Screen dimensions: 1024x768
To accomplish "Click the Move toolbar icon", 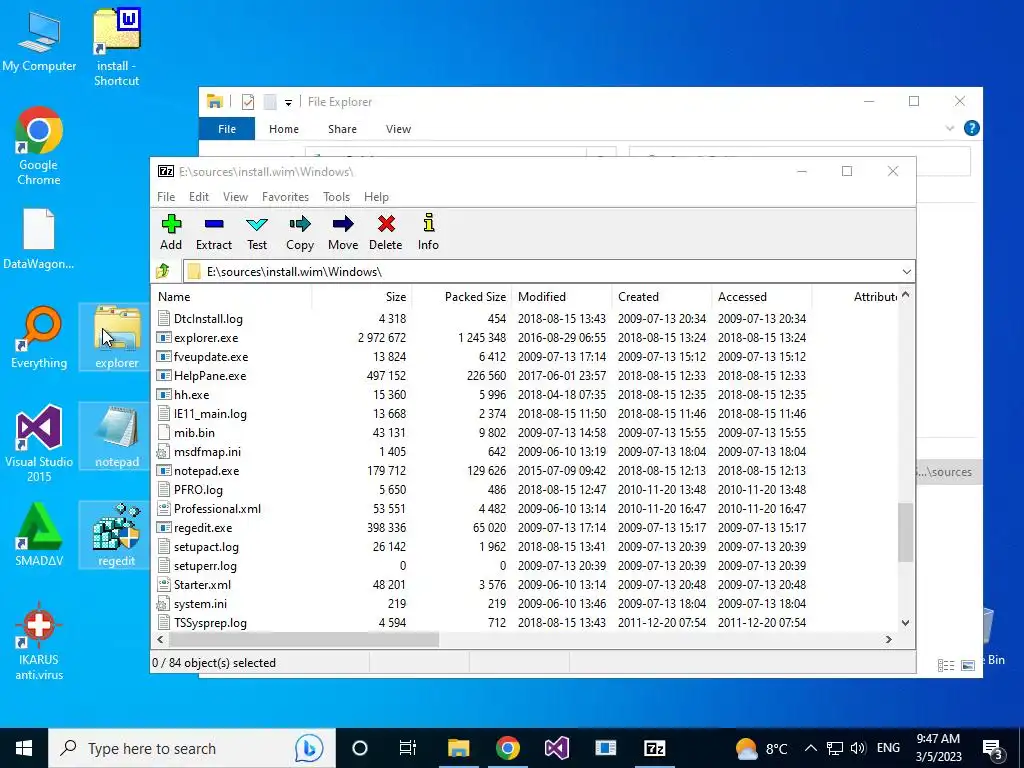I will click(343, 232).
